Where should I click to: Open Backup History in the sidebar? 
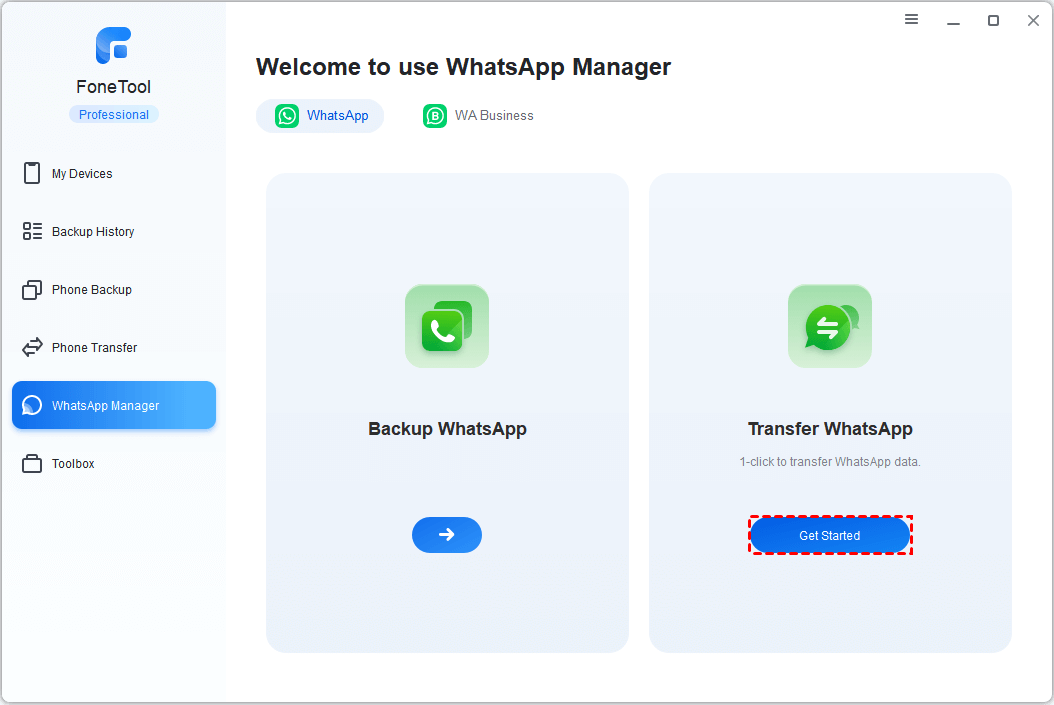pos(92,232)
